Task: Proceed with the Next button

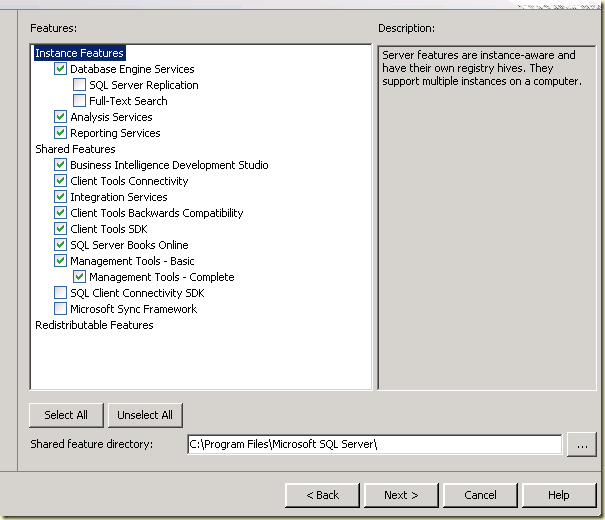Action: click(401, 495)
